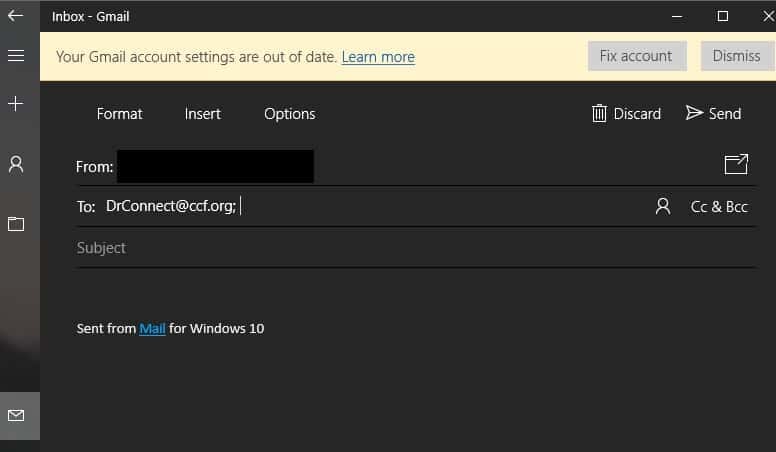Create new mail with plus icon
The image size is (776, 452).
point(16,103)
